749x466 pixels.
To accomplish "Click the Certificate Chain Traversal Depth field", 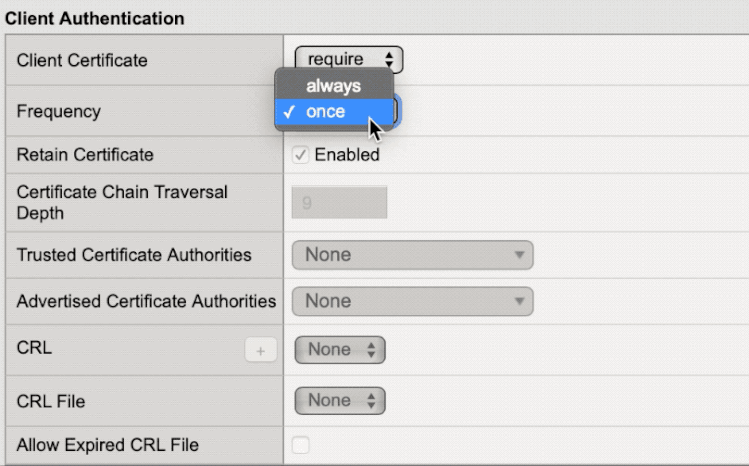I will 339,202.
